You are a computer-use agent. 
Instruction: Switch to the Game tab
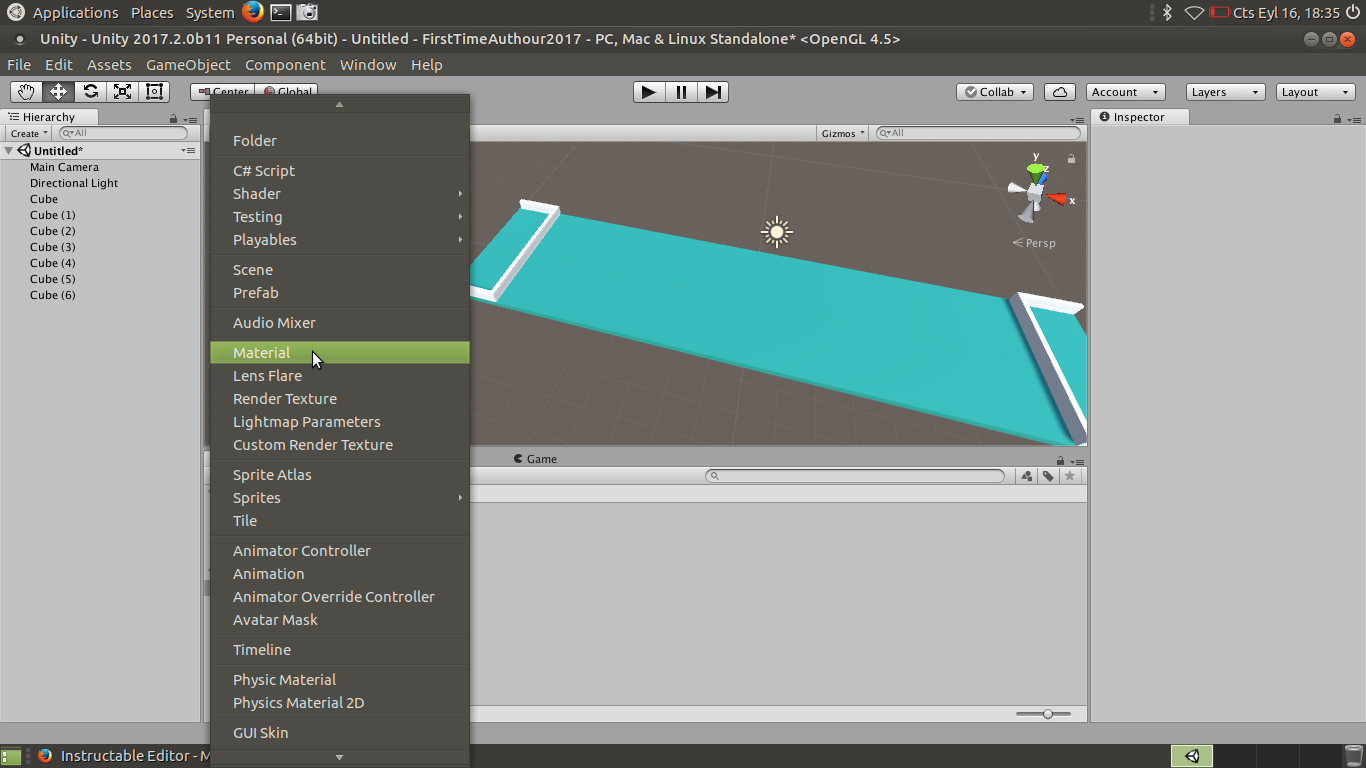coord(535,459)
